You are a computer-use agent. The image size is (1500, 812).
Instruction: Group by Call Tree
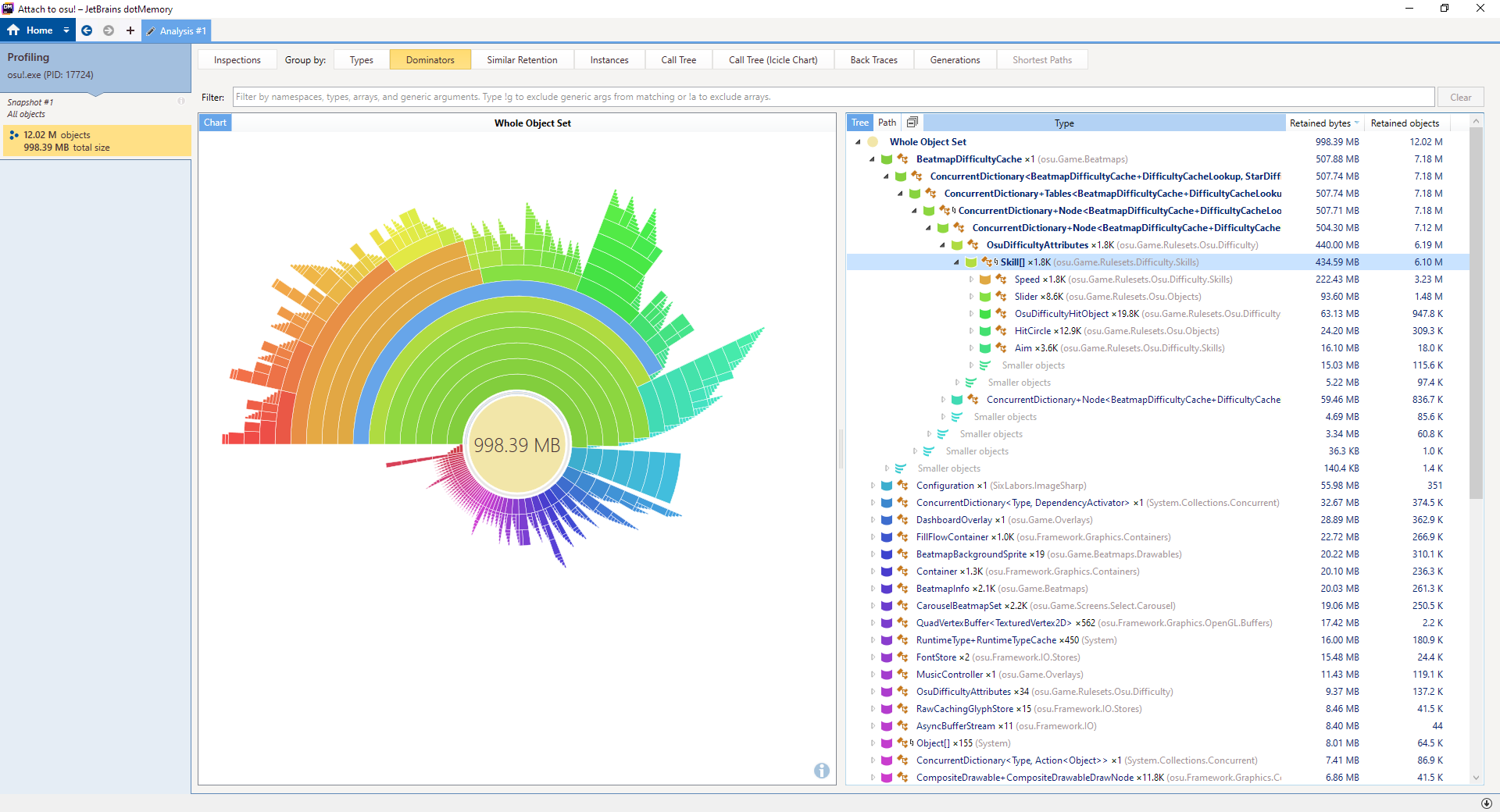click(678, 60)
